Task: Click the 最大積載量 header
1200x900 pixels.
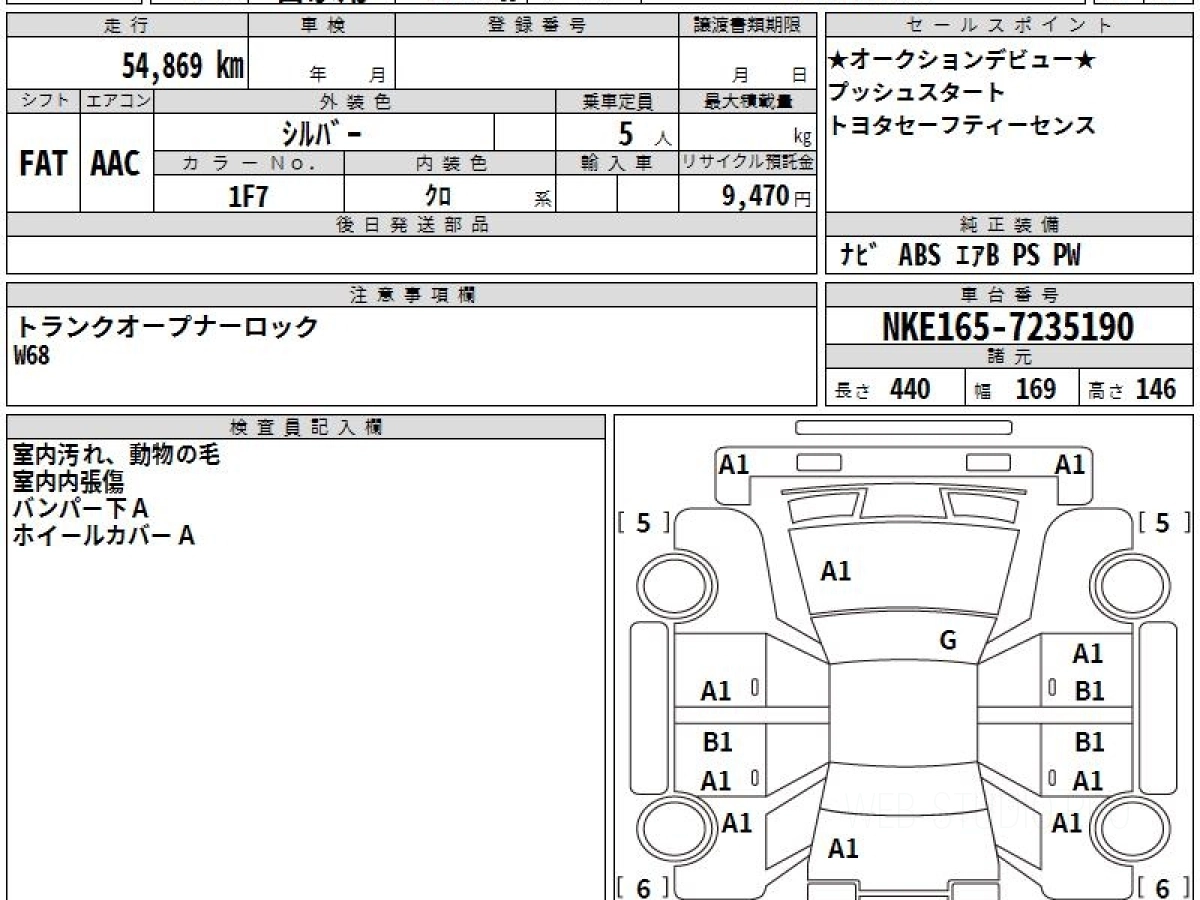Action: click(747, 101)
